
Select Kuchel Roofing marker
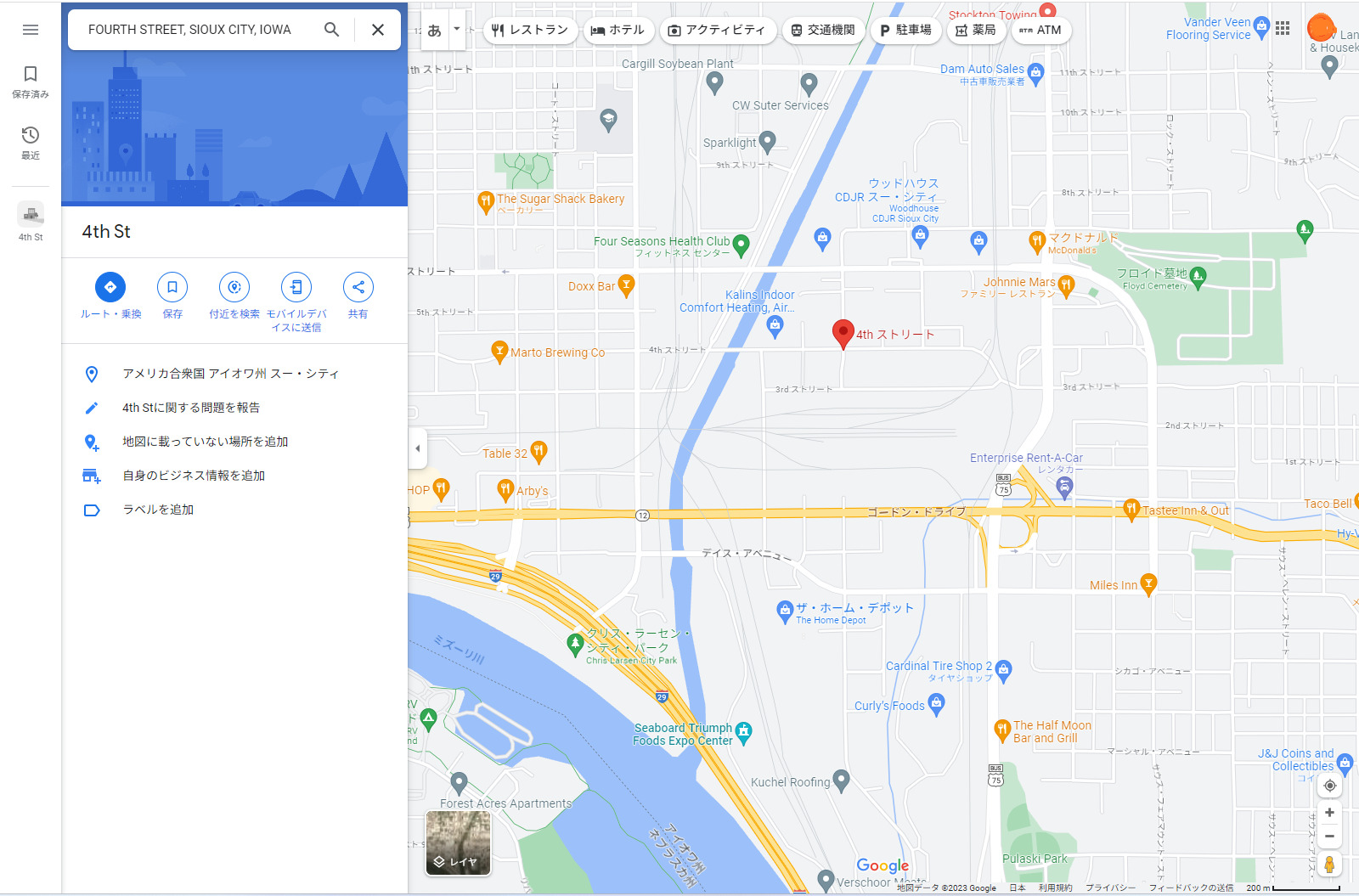point(841,779)
